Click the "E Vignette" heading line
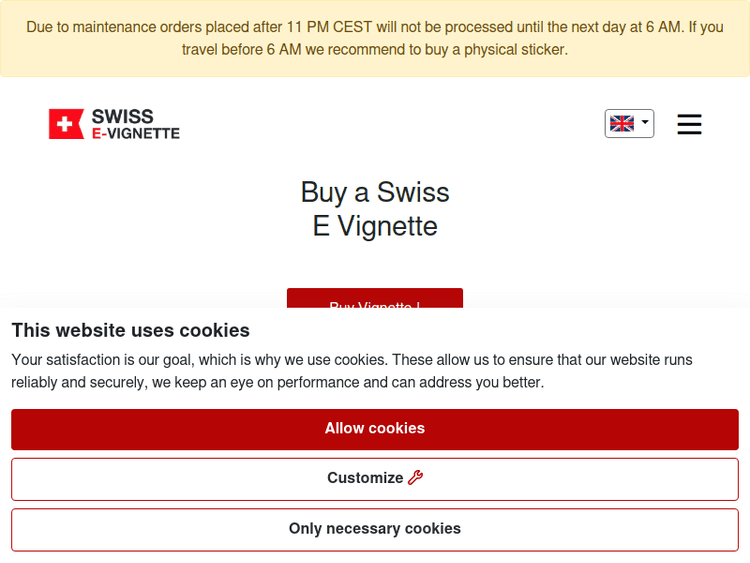Screen dimensions: 750x563 (x=375, y=226)
